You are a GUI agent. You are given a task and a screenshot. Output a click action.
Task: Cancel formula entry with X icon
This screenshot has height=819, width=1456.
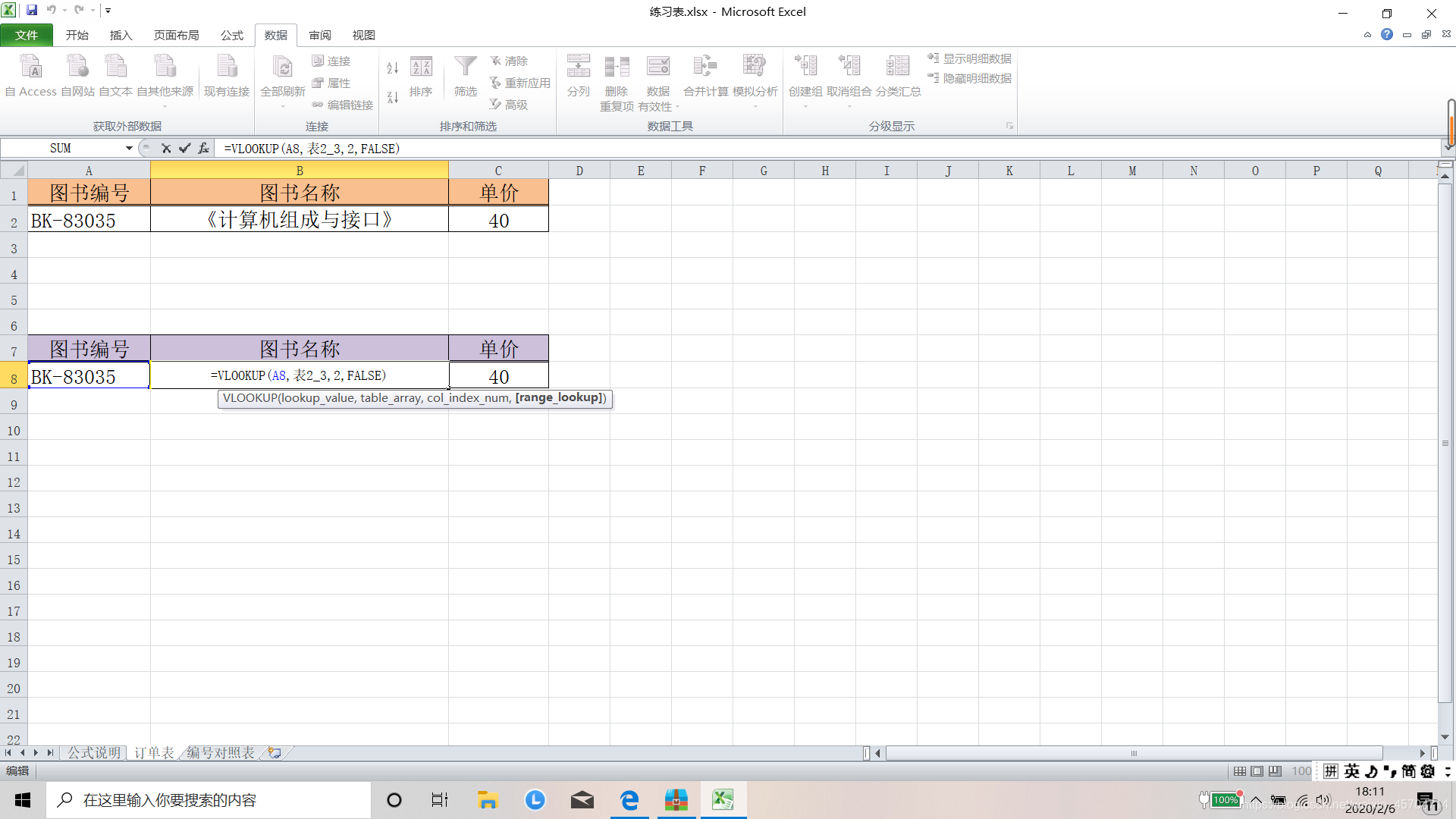166,149
